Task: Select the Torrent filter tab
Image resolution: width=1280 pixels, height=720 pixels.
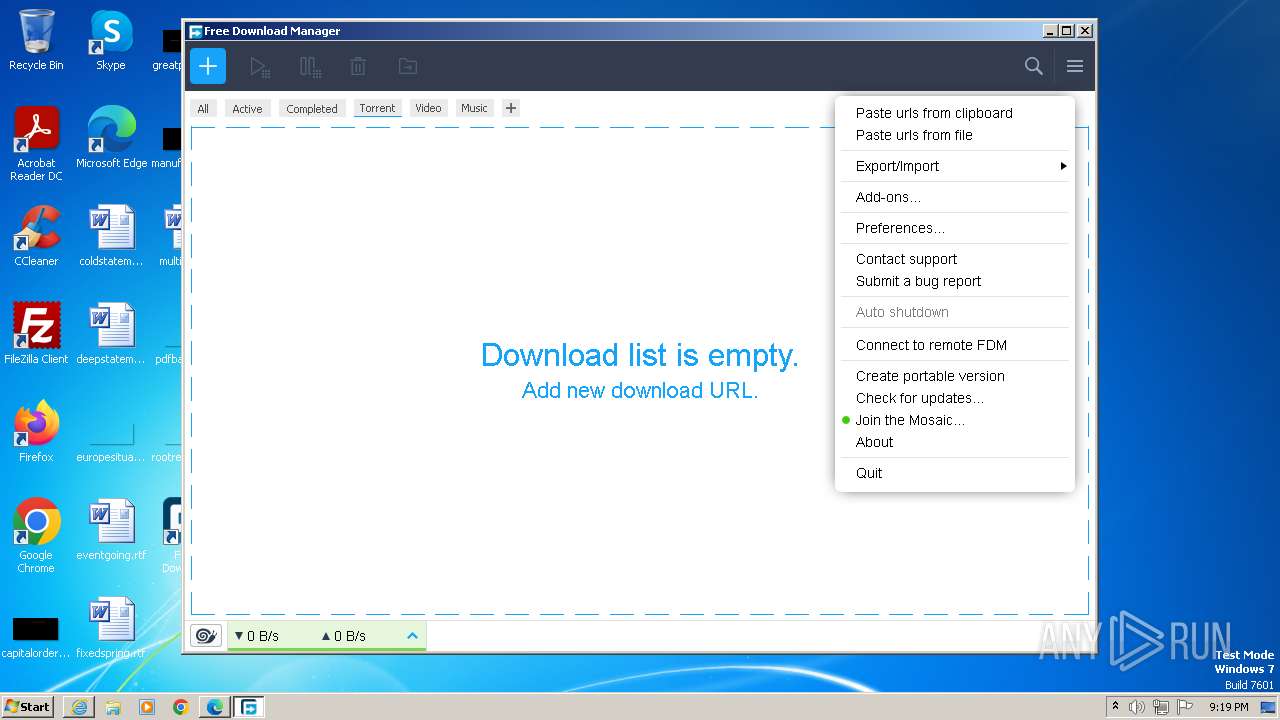Action: coord(377,108)
